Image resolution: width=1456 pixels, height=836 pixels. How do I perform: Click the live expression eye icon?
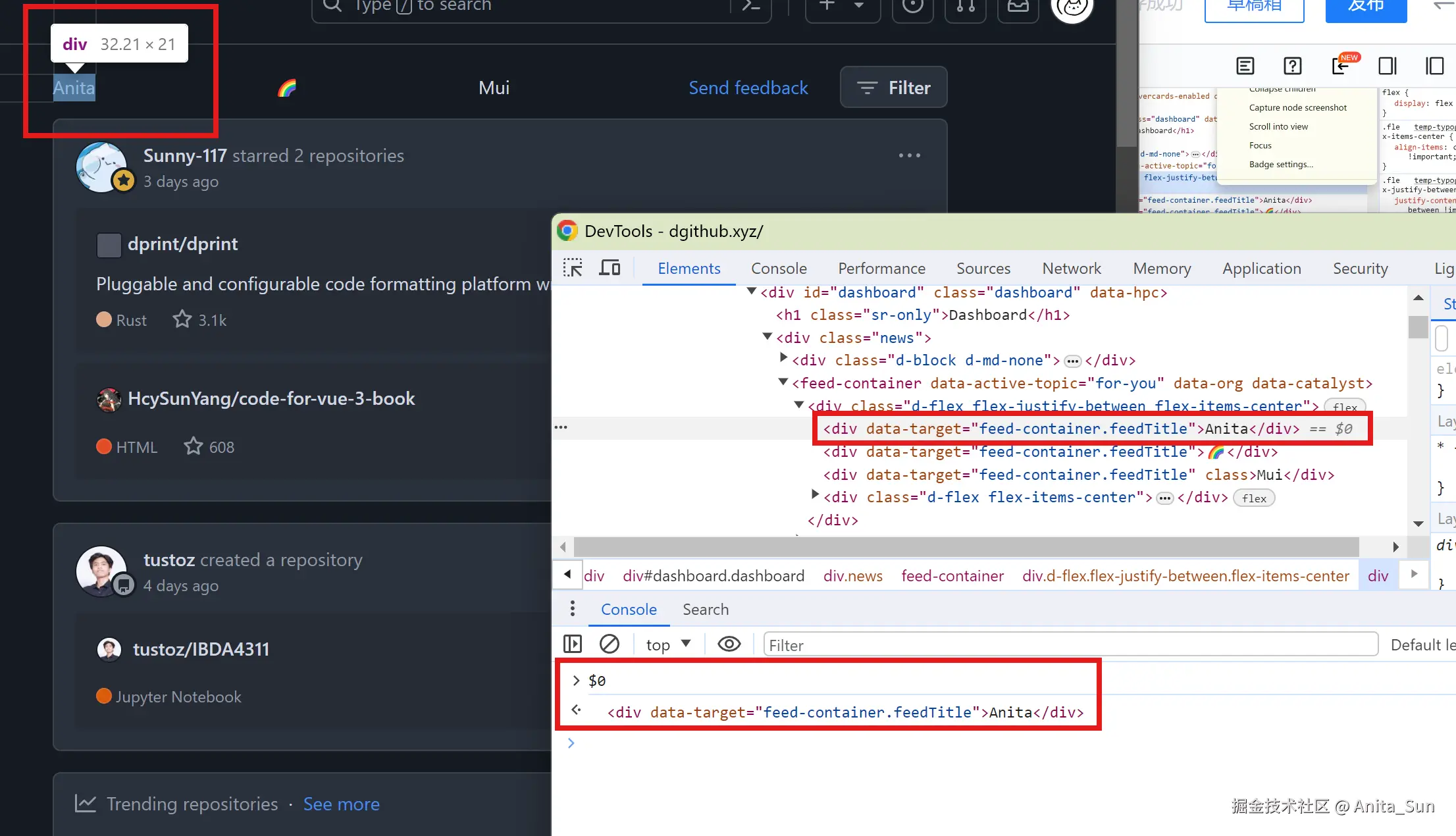pos(729,644)
